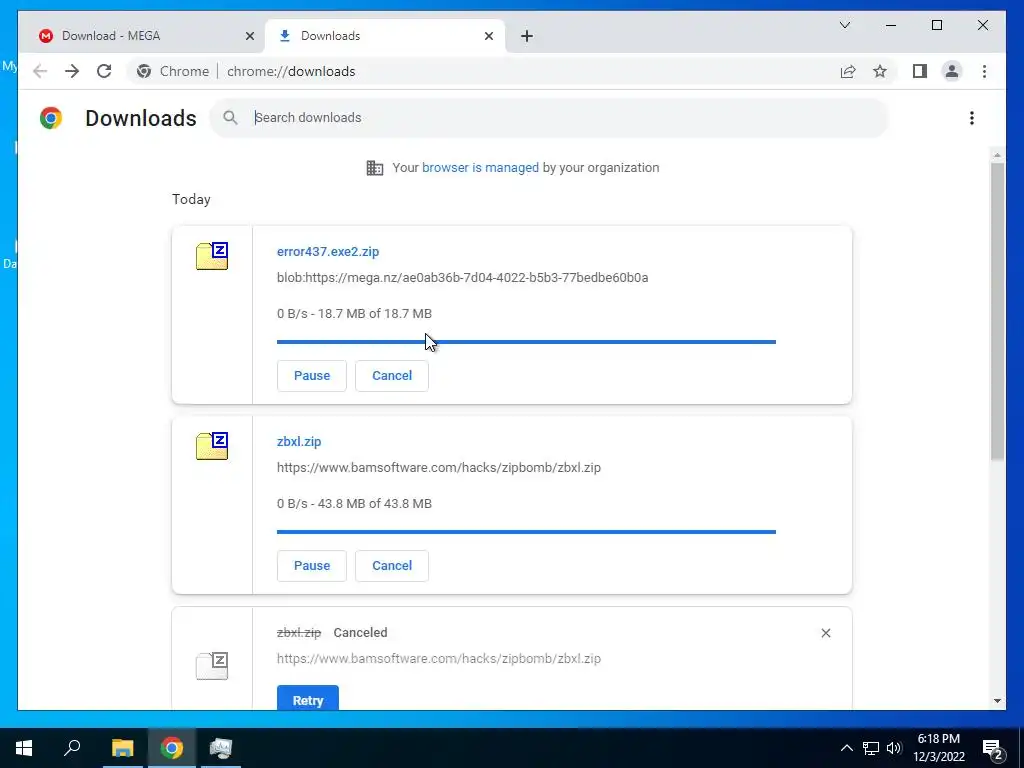Pause the zbxl.zip download
The height and width of the screenshot is (768, 1024).
coord(312,566)
